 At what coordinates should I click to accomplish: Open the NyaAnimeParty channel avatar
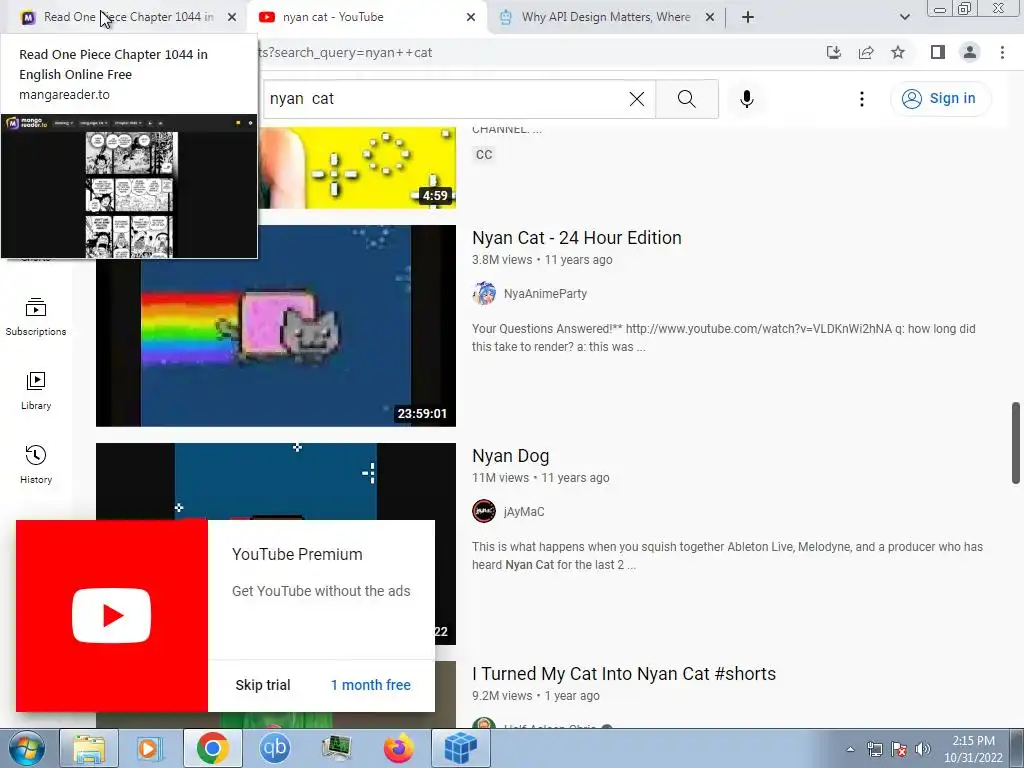tap(484, 294)
